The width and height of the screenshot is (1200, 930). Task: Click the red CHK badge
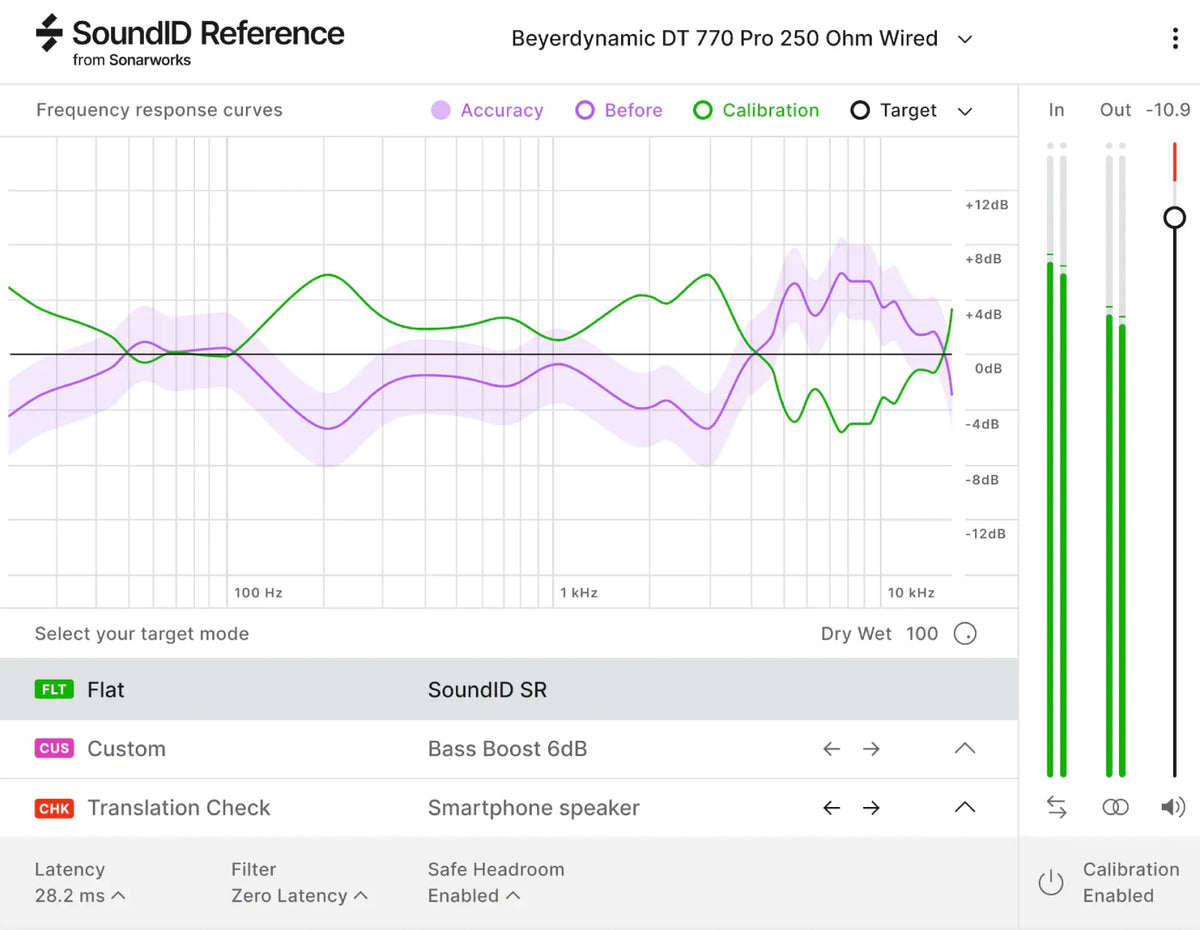(54, 808)
